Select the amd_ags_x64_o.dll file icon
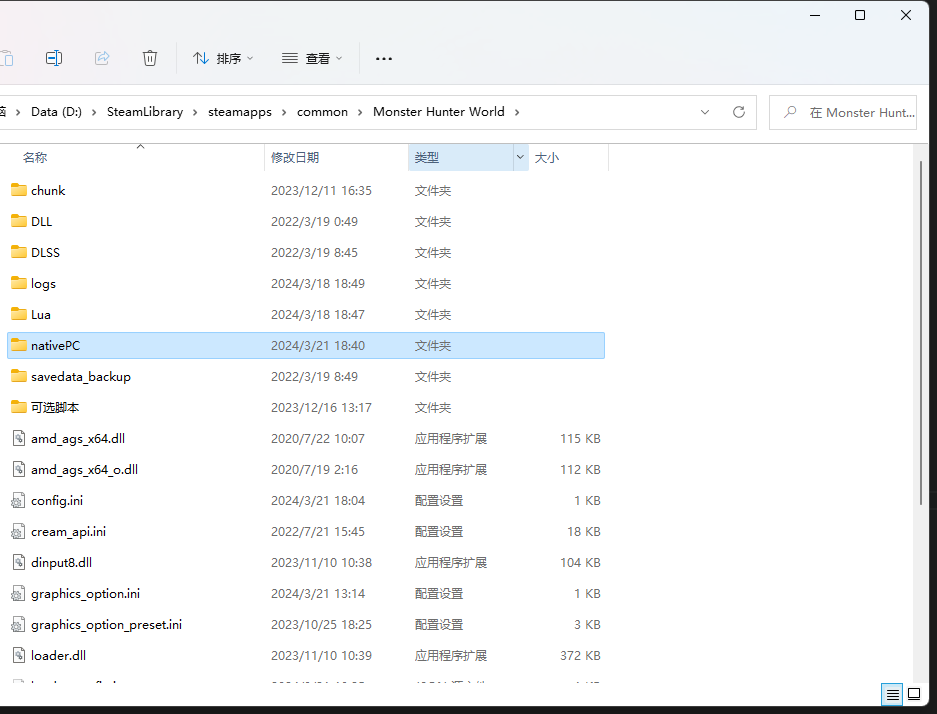Screen dimensions: 937x714 click(x=19, y=470)
